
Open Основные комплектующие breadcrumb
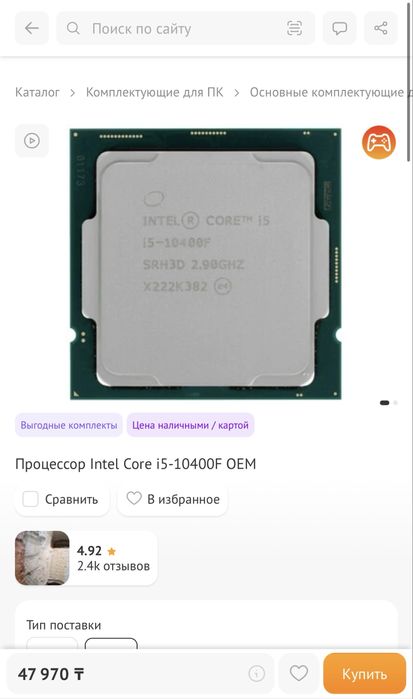pos(326,92)
